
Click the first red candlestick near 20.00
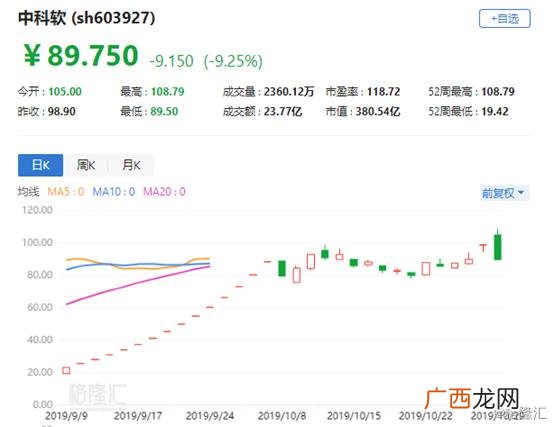66,370
